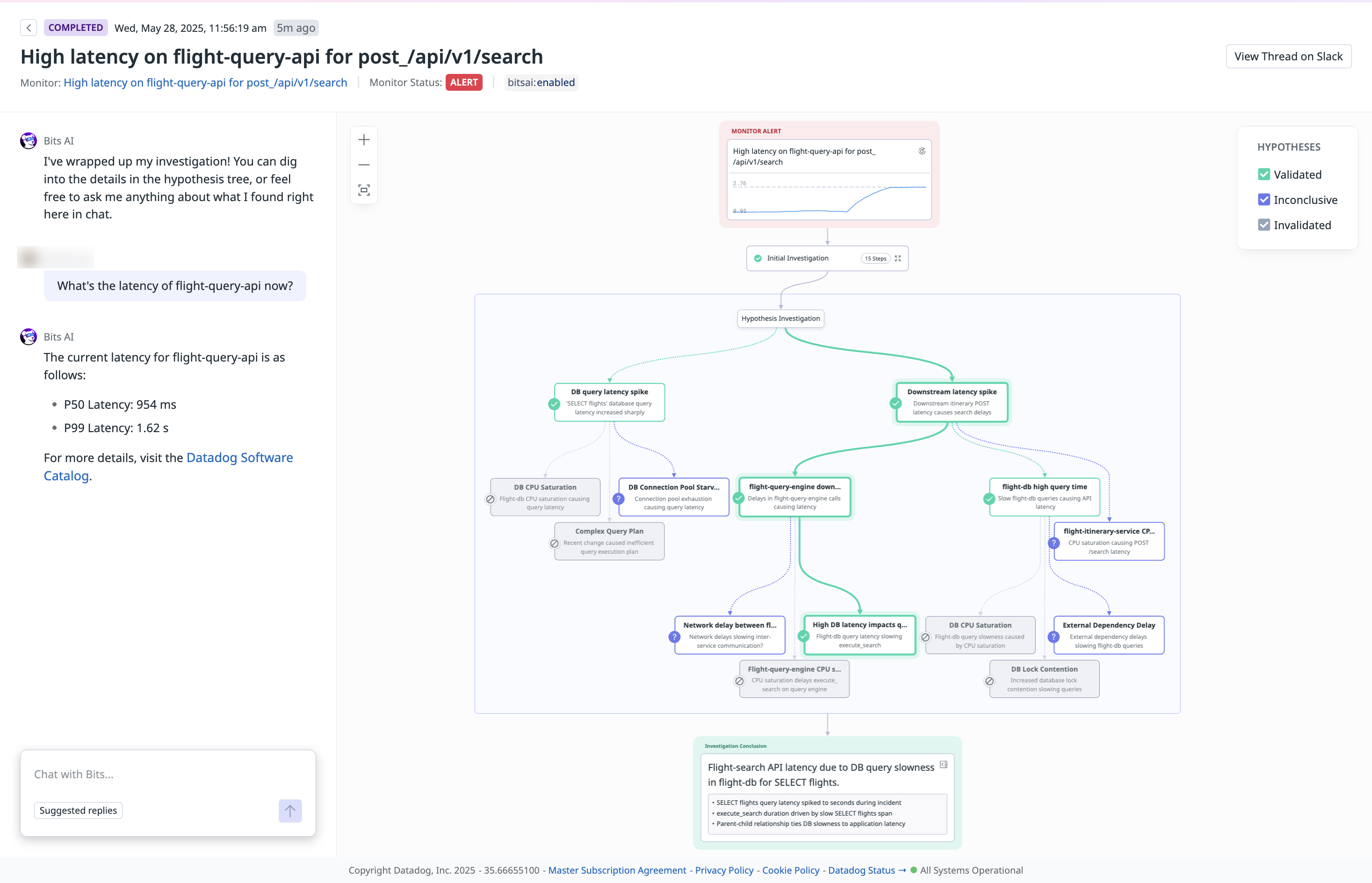Open the Privacy Policy link

[724, 870]
